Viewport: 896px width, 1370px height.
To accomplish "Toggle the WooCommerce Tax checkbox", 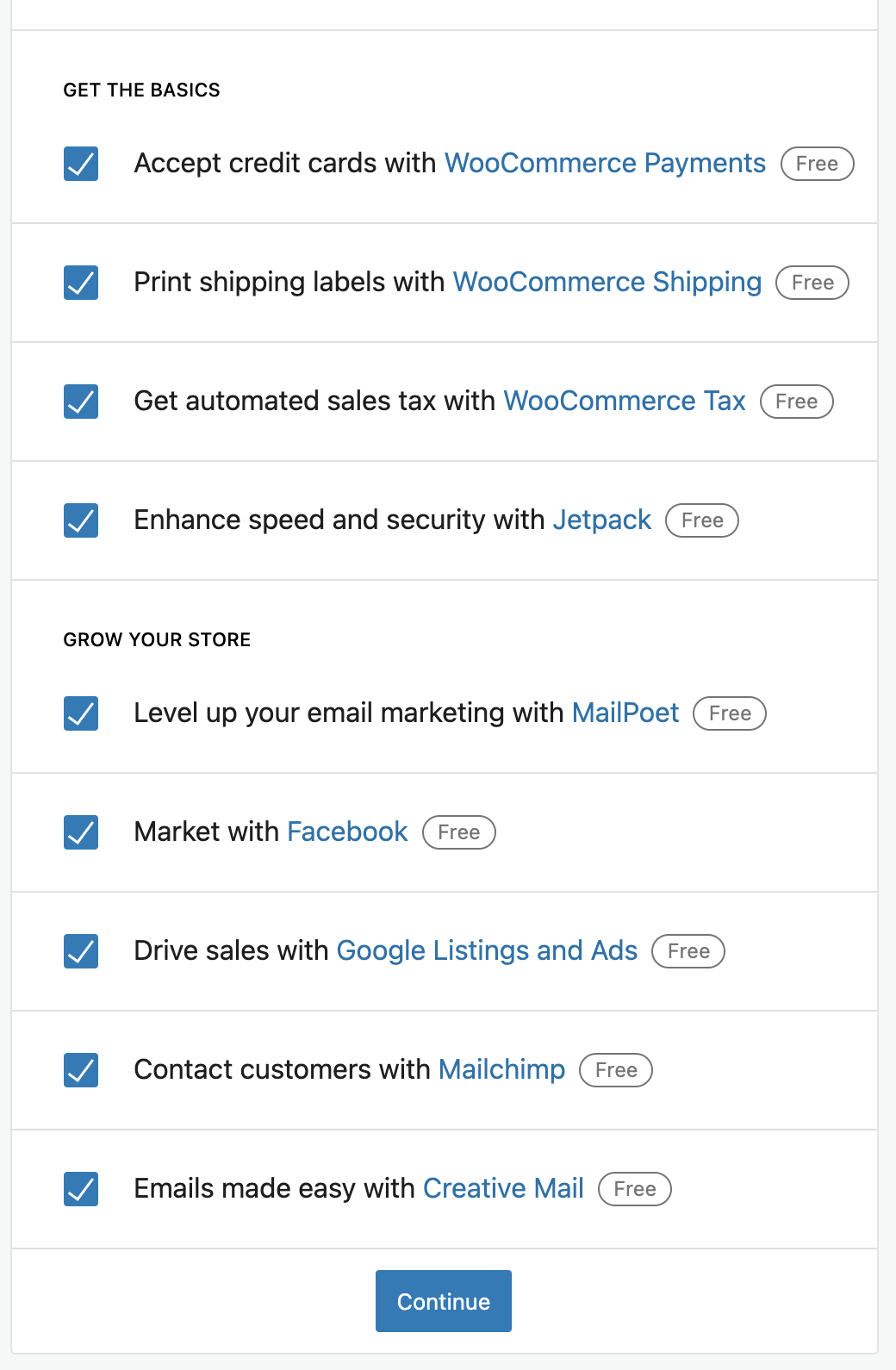I will [x=81, y=402].
